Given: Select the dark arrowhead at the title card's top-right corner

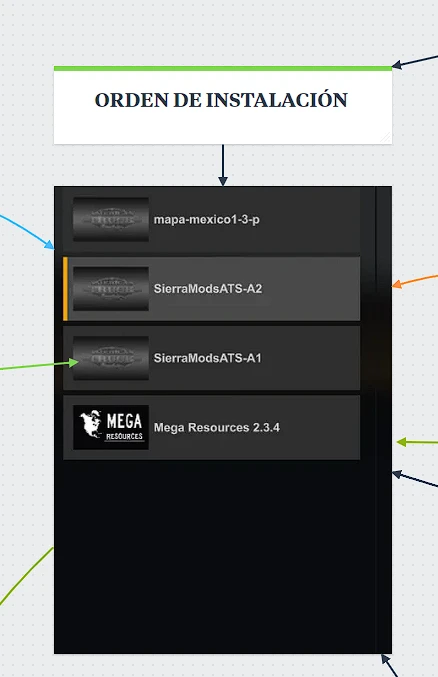Looking at the screenshot, I should click(x=397, y=65).
